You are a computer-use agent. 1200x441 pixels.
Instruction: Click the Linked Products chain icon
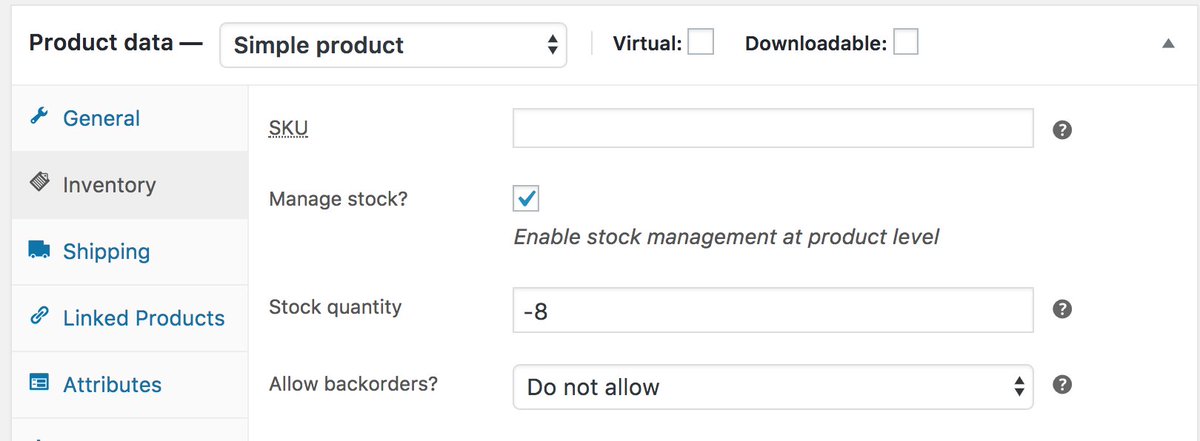point(40,317)
